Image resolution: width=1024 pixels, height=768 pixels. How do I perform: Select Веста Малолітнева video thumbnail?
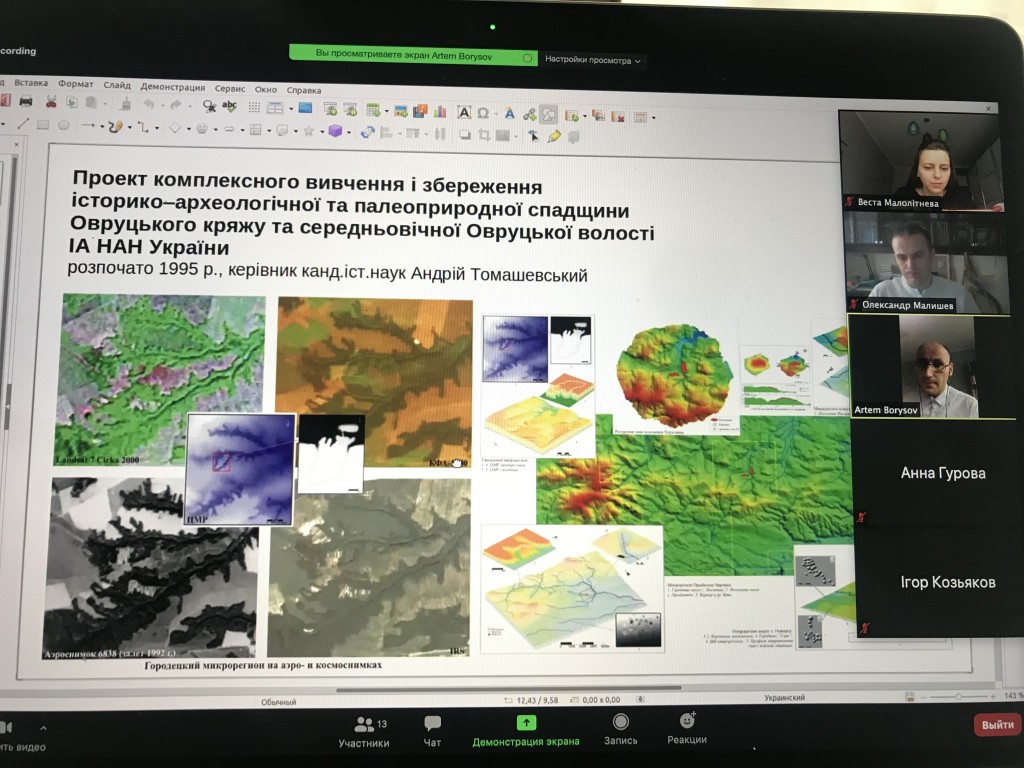pos(920,161)
